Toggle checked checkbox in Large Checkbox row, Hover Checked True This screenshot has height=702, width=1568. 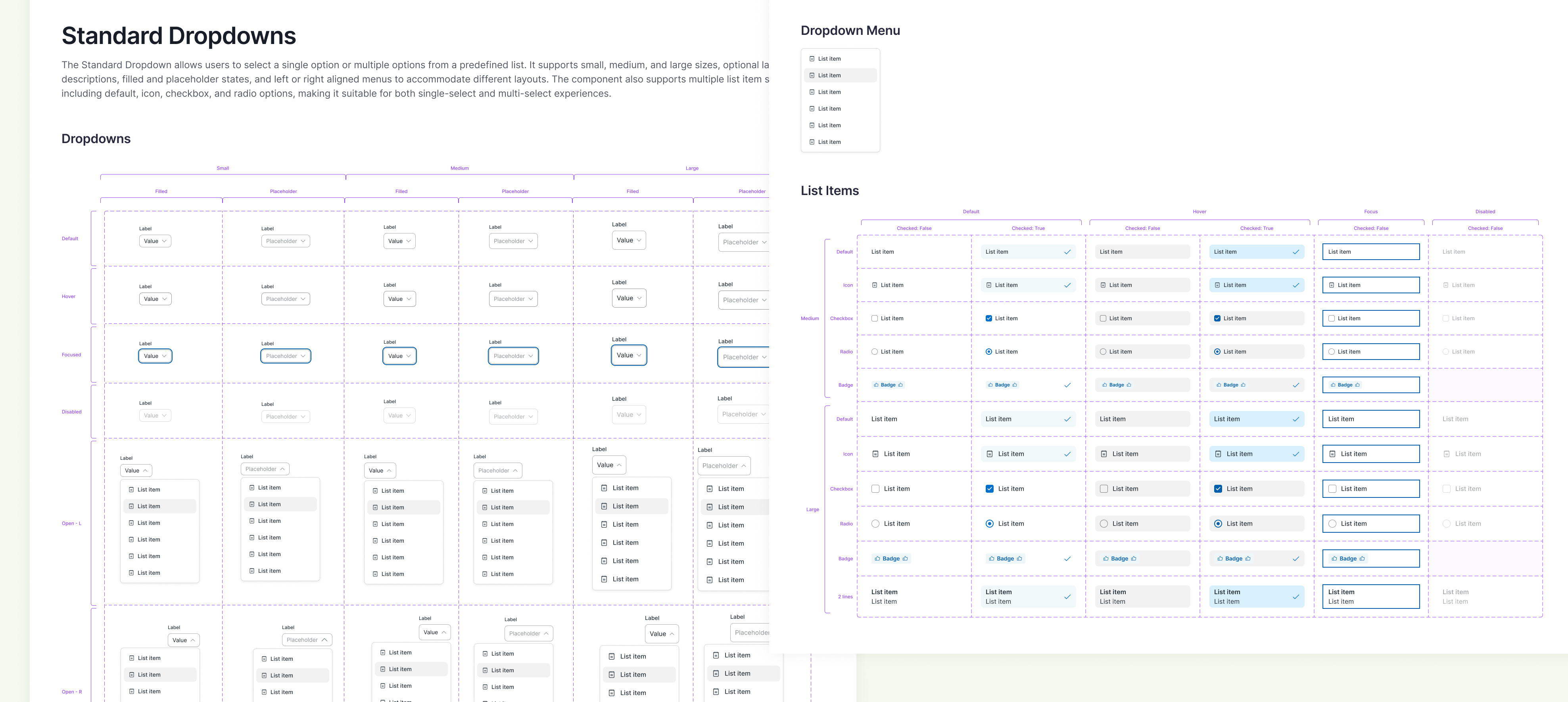tap(1218, 489)
